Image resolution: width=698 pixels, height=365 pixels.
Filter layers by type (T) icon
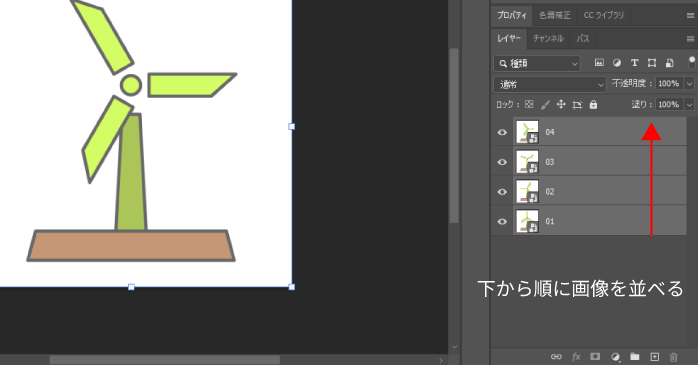coord(634,63)
